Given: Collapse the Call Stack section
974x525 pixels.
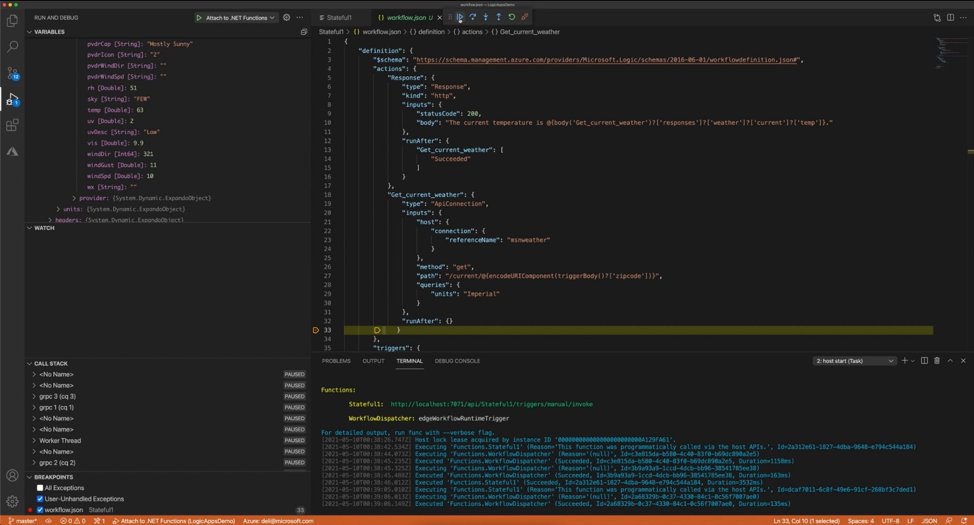Looking at the screenshot, I should click(29, 363).
